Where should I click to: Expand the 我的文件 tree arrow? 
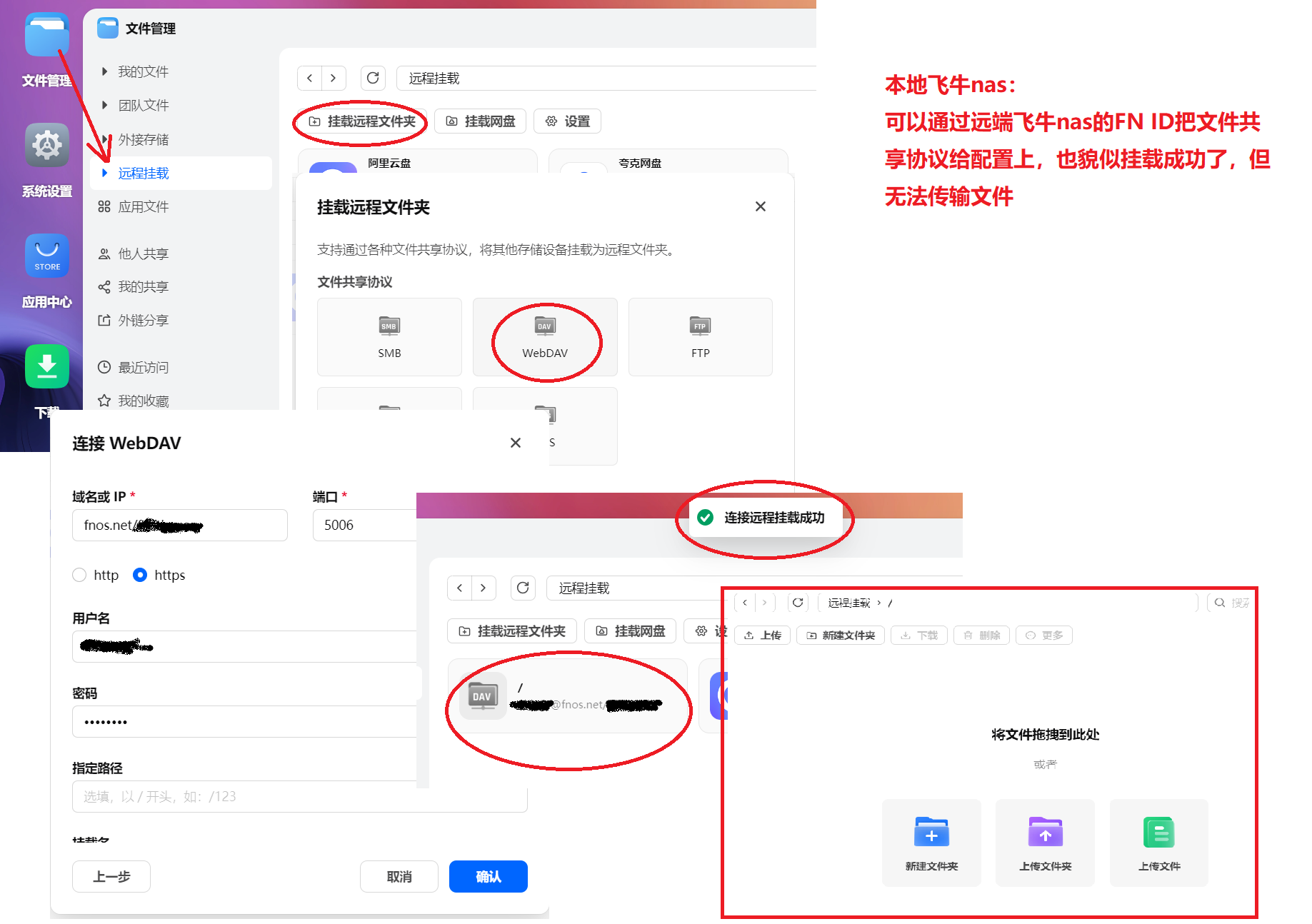tap(104, 71)
